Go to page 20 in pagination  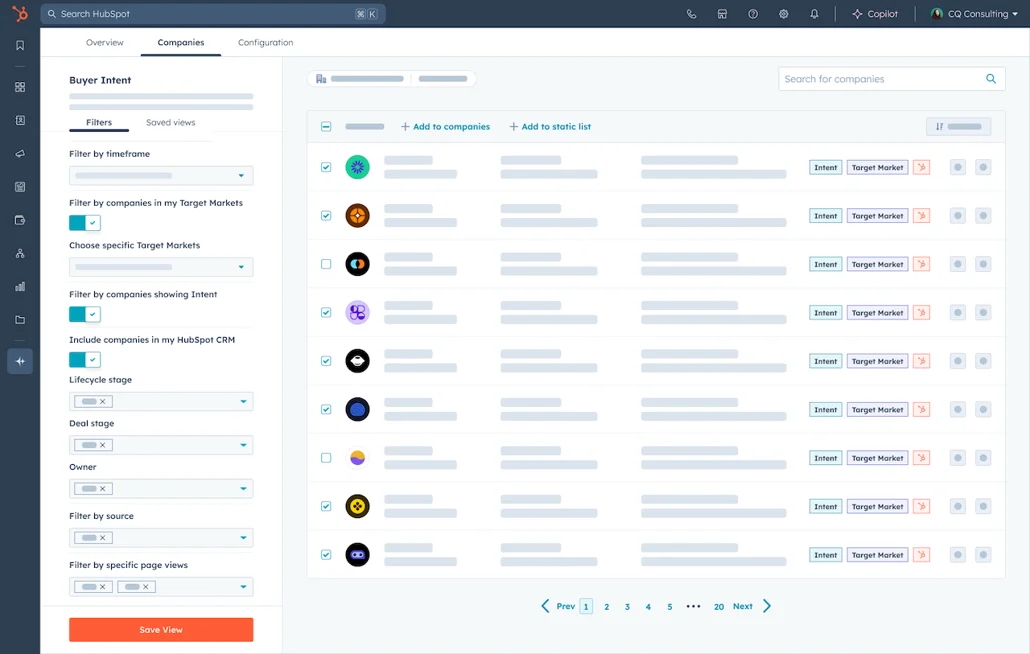click(x=719, y=606)
